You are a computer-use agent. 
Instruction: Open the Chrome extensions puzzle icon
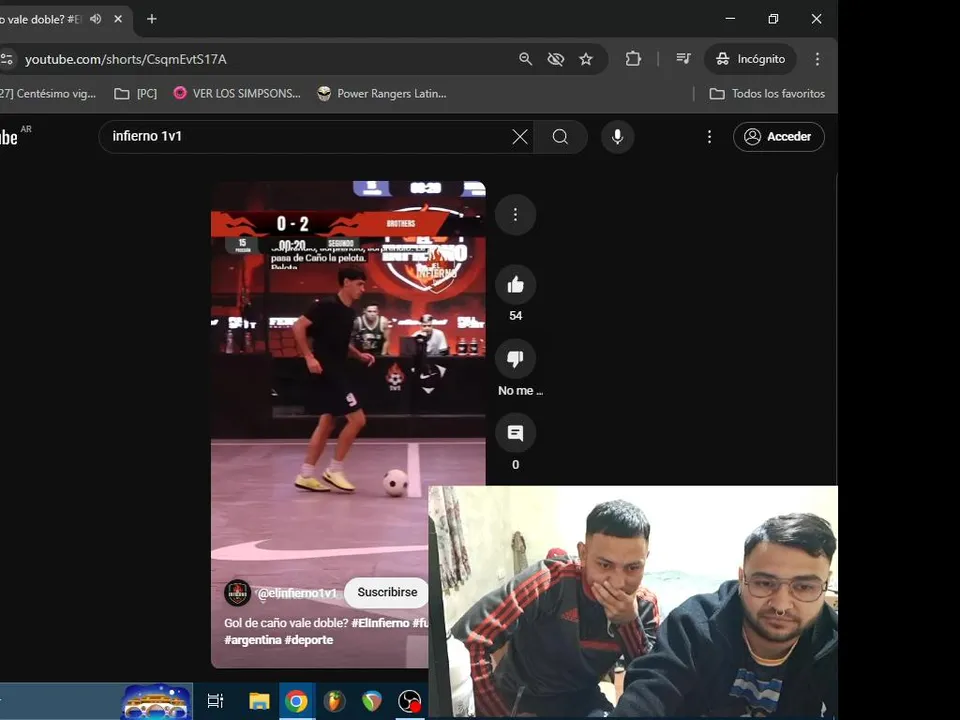tap(633, 59)
